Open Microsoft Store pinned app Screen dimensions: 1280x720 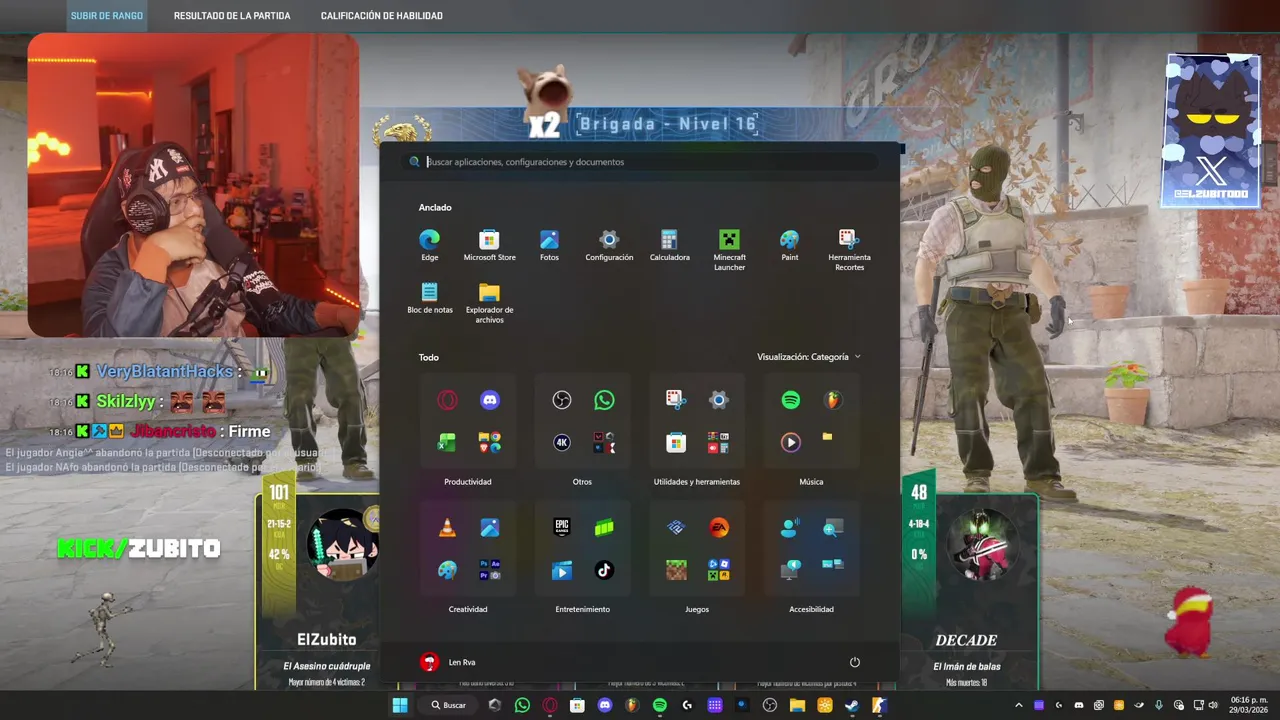pos(489,245)
